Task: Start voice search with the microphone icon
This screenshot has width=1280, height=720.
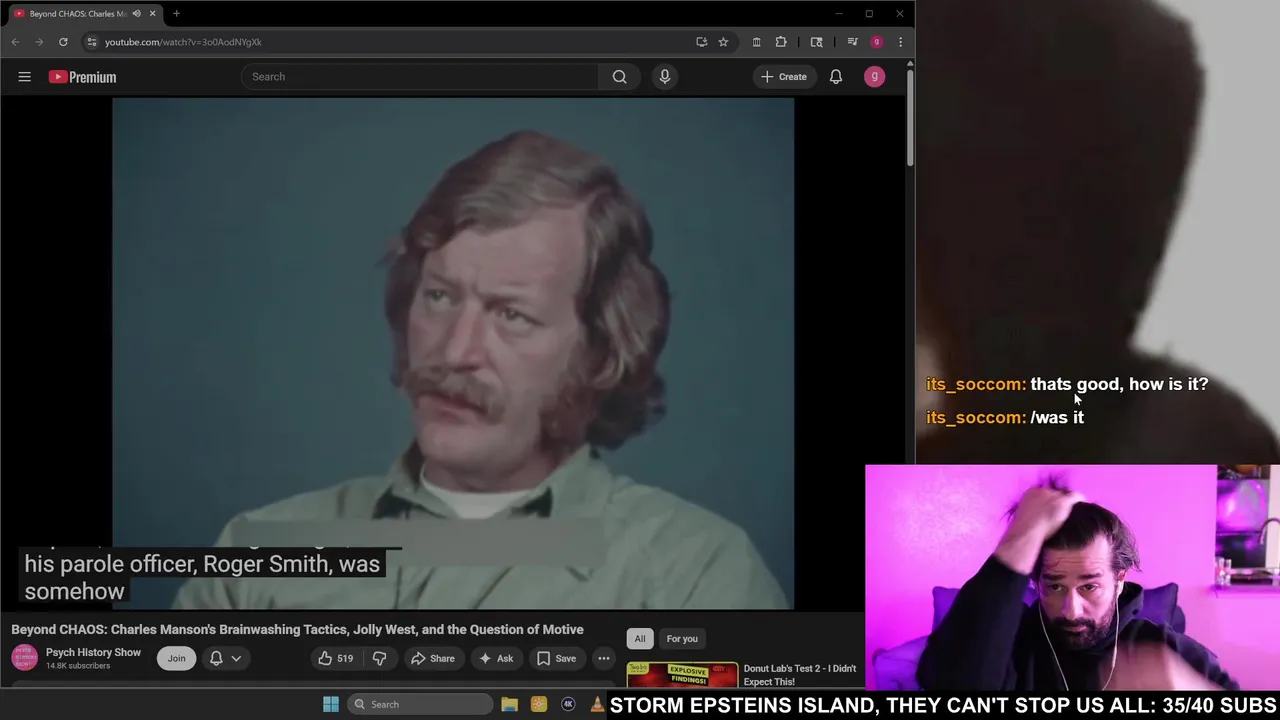Action: (665, 77)
